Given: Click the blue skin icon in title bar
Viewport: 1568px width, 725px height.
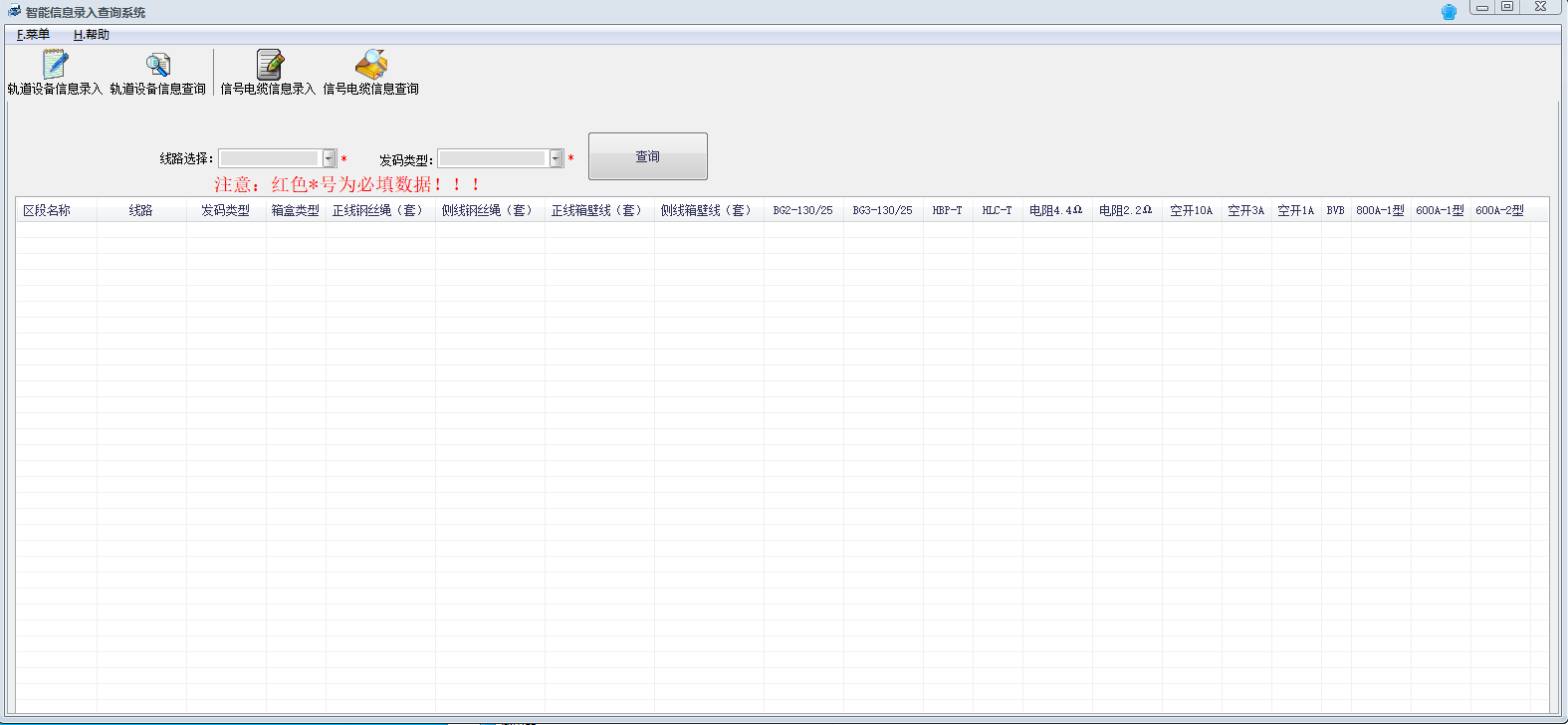Looking at the screenshot, I should coord(1449,12).
